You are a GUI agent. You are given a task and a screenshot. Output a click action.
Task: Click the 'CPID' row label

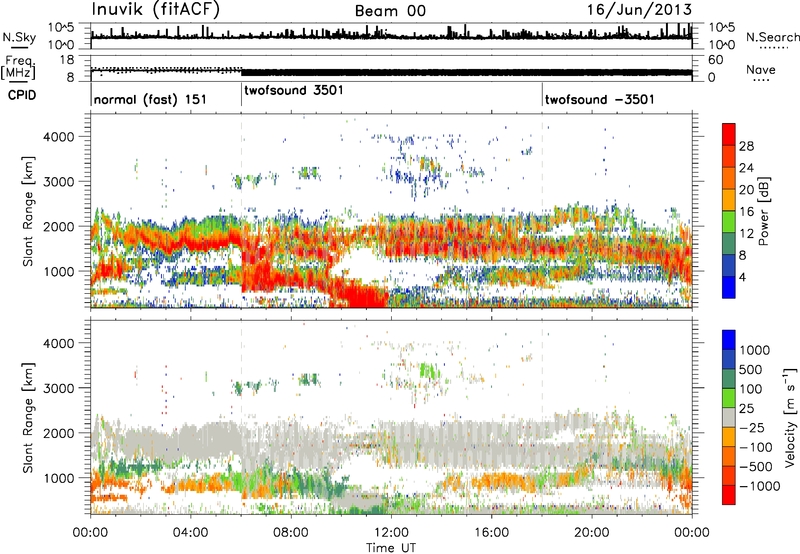pos(22,95)
